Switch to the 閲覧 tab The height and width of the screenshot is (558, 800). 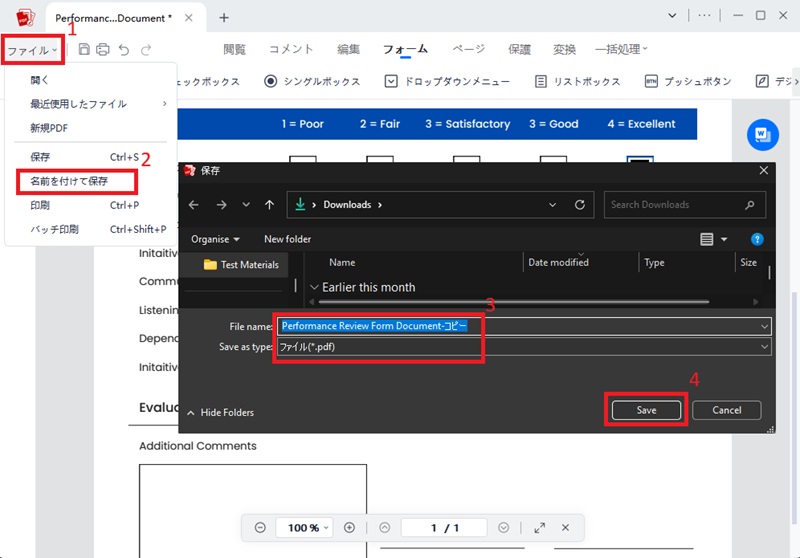235,49
